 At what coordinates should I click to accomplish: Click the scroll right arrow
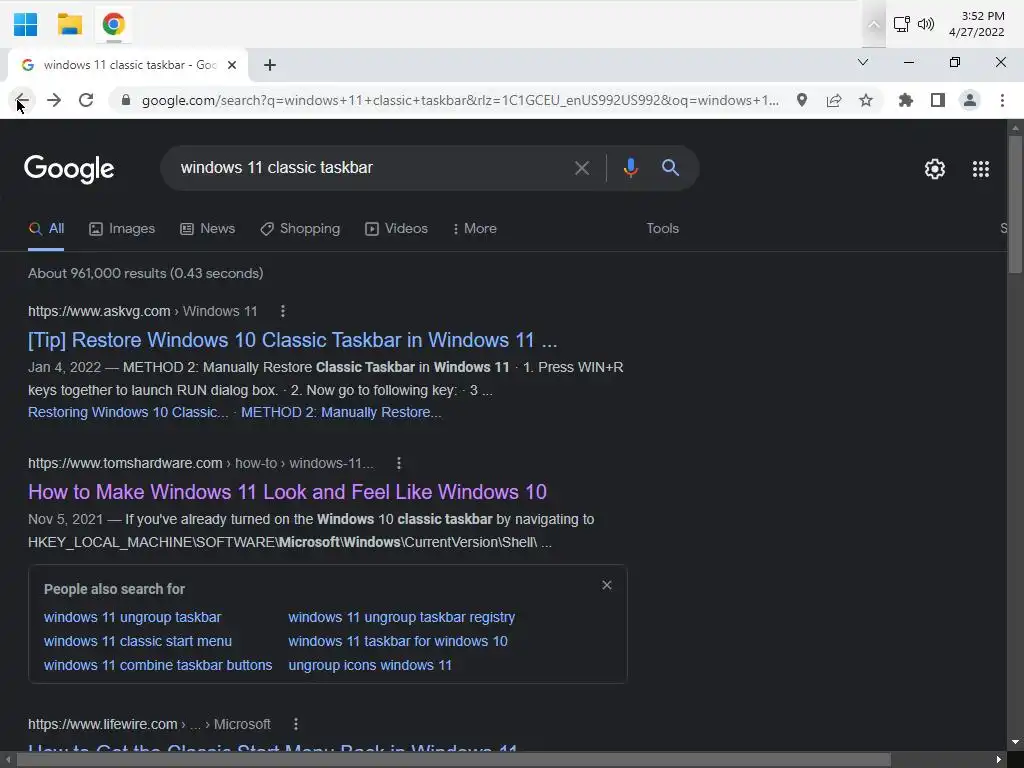pos(999,760)
